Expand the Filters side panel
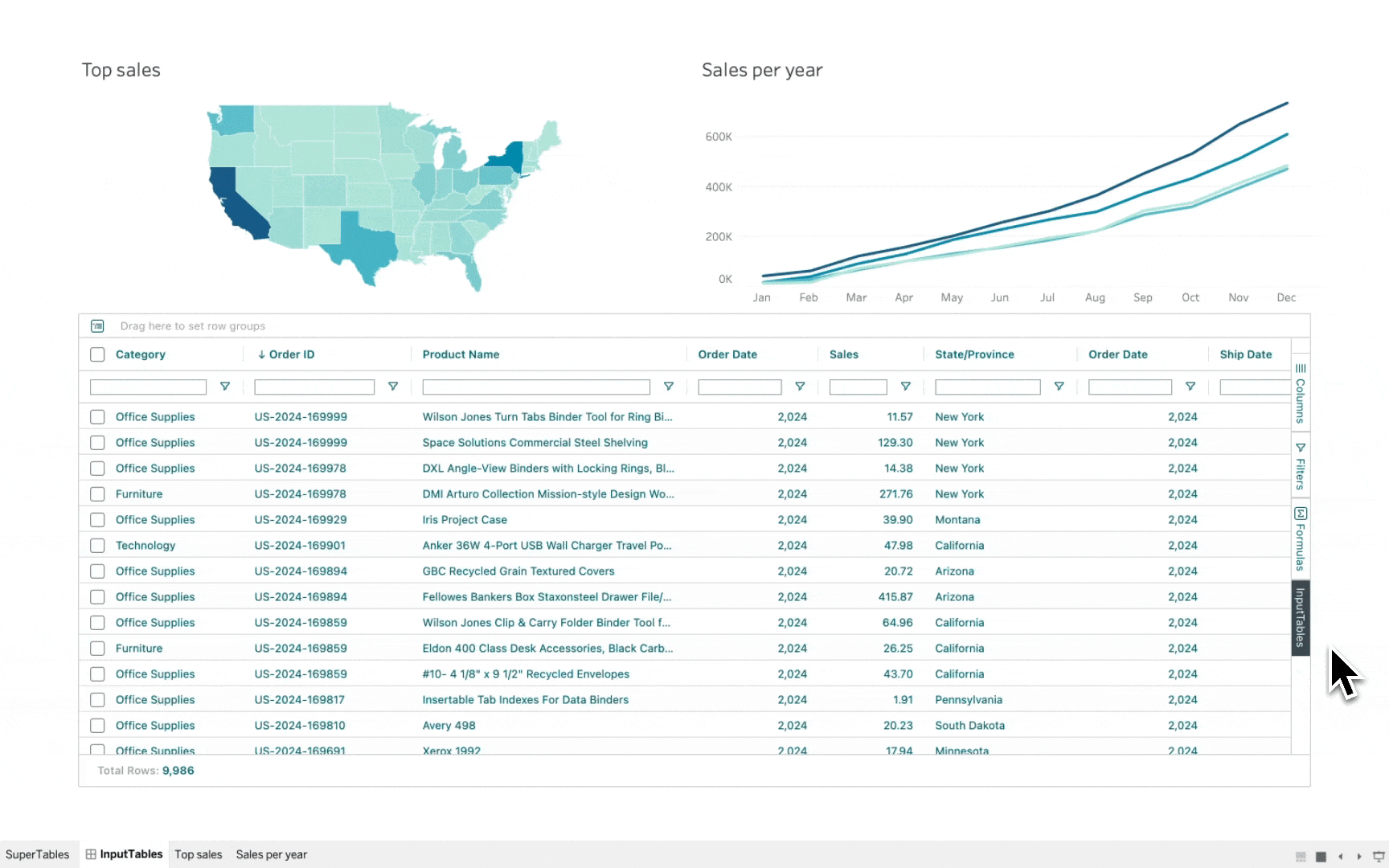This screenshot has width=1389, height=868. (x=1300, y=466)
